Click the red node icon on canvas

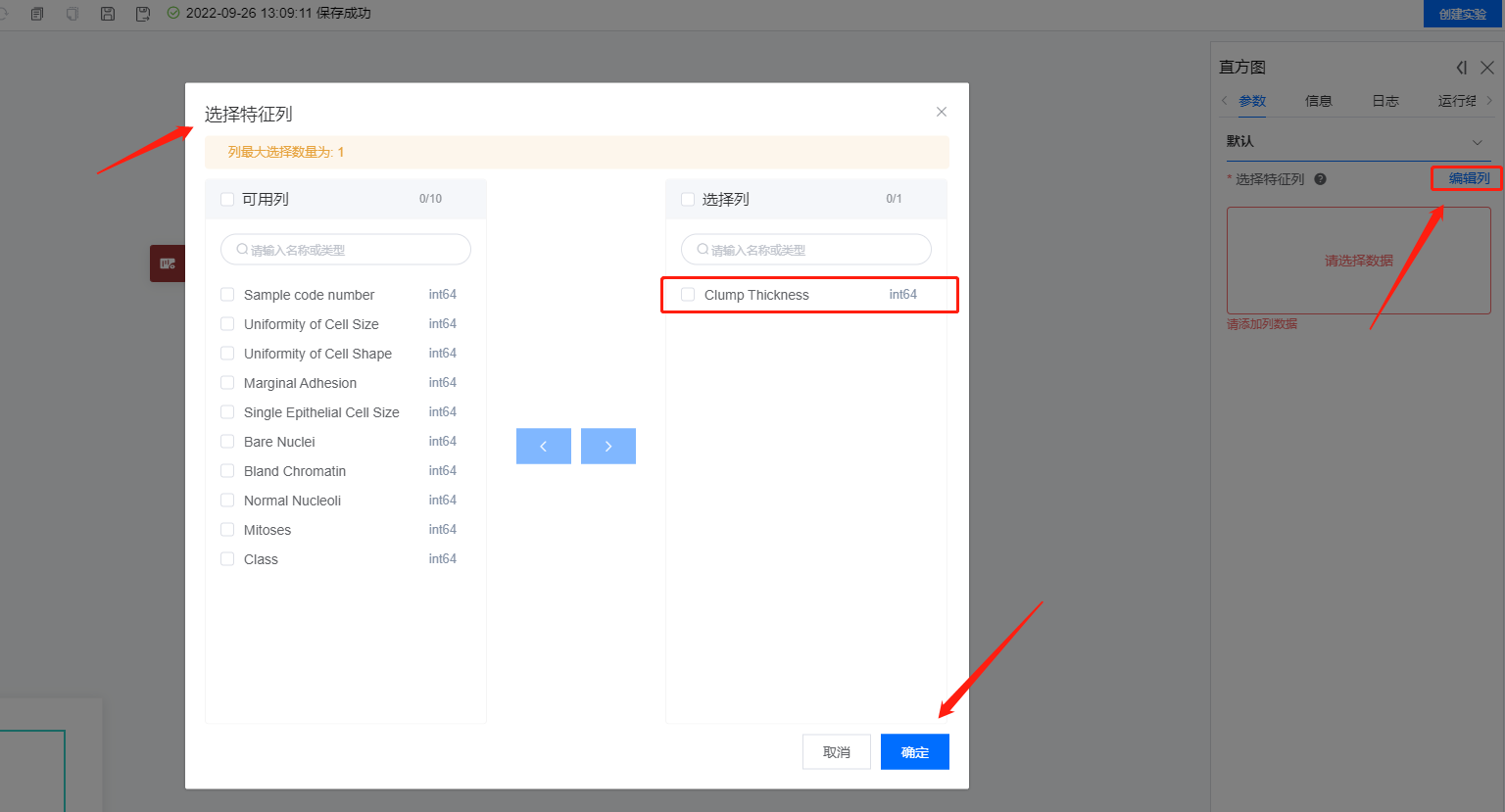[168, 263]
